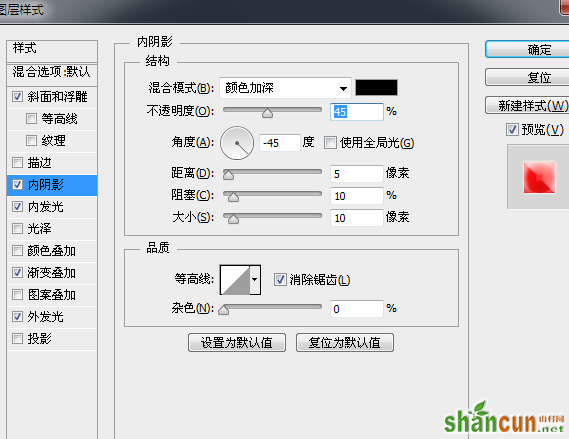Click the black shadow color swatch
The image size is (569, 439).
[x=376, y=88]
